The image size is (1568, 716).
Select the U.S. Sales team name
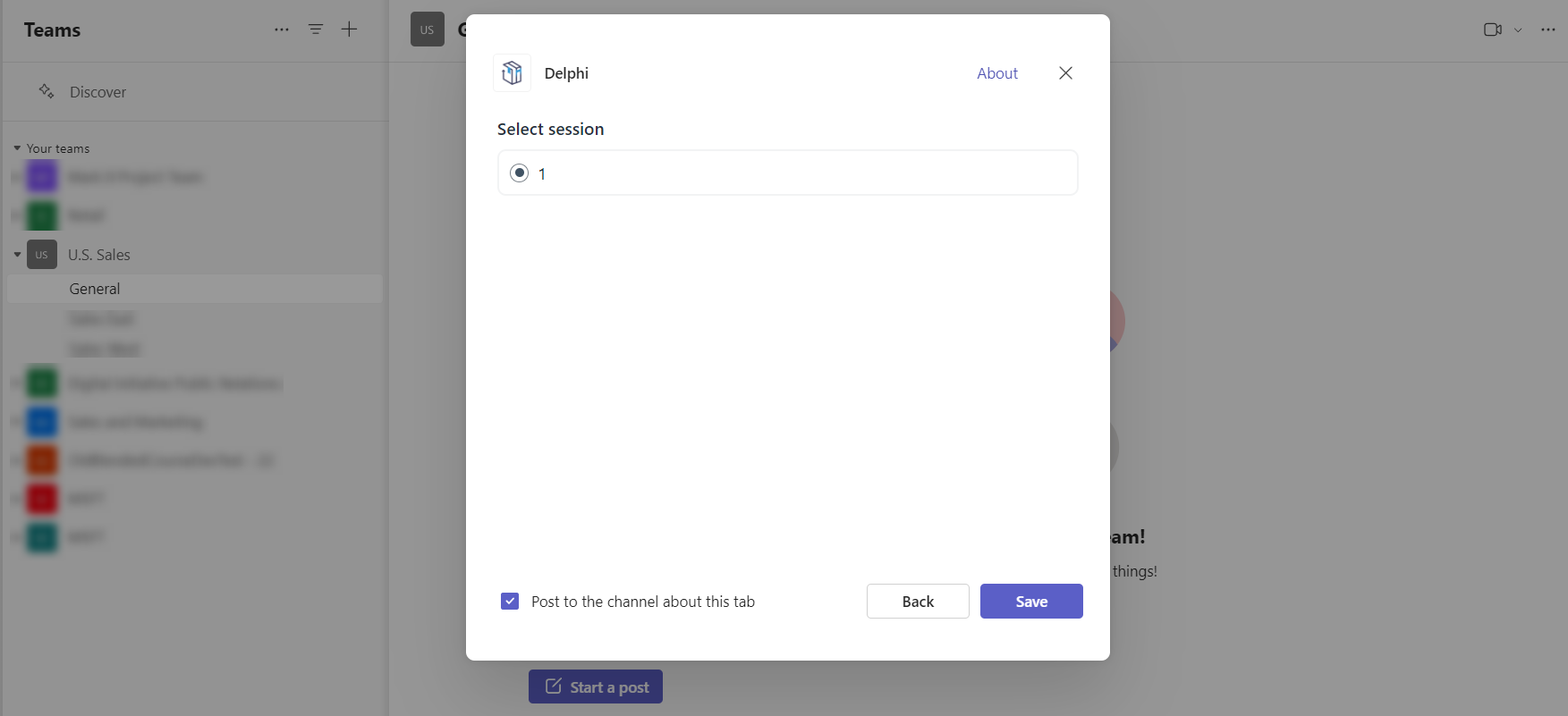click(99, 254)
